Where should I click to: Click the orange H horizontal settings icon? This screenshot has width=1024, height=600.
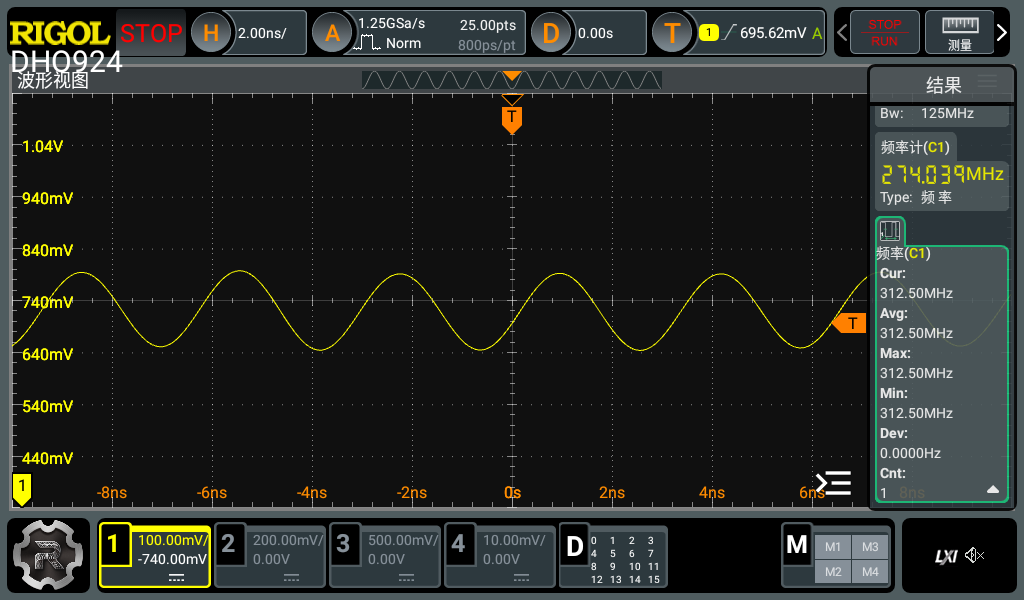click(210, 33)
